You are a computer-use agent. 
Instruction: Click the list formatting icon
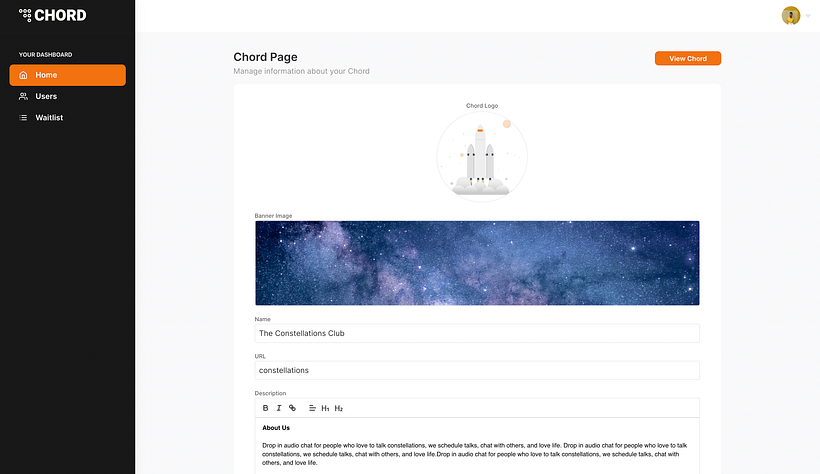coord(312,408)
